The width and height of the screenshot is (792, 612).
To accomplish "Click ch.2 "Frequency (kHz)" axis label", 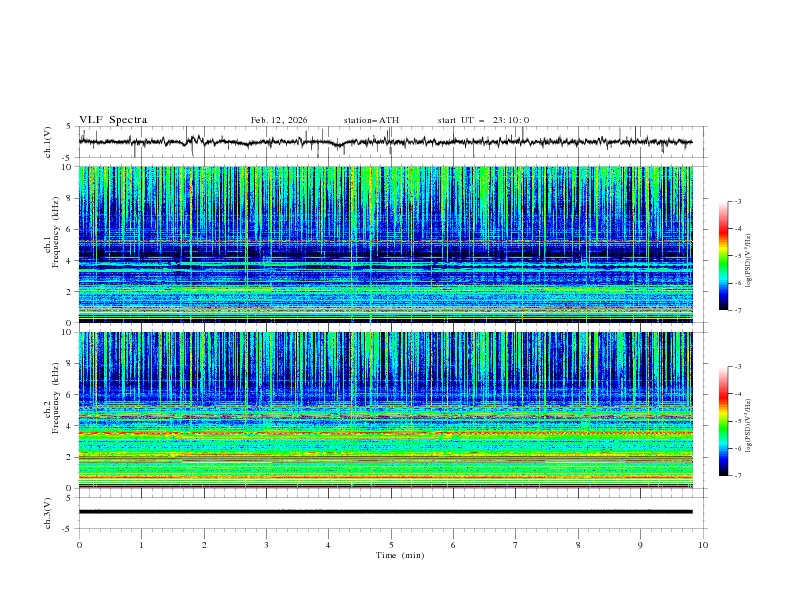I will pyautogui.click(x=56, y=398).
